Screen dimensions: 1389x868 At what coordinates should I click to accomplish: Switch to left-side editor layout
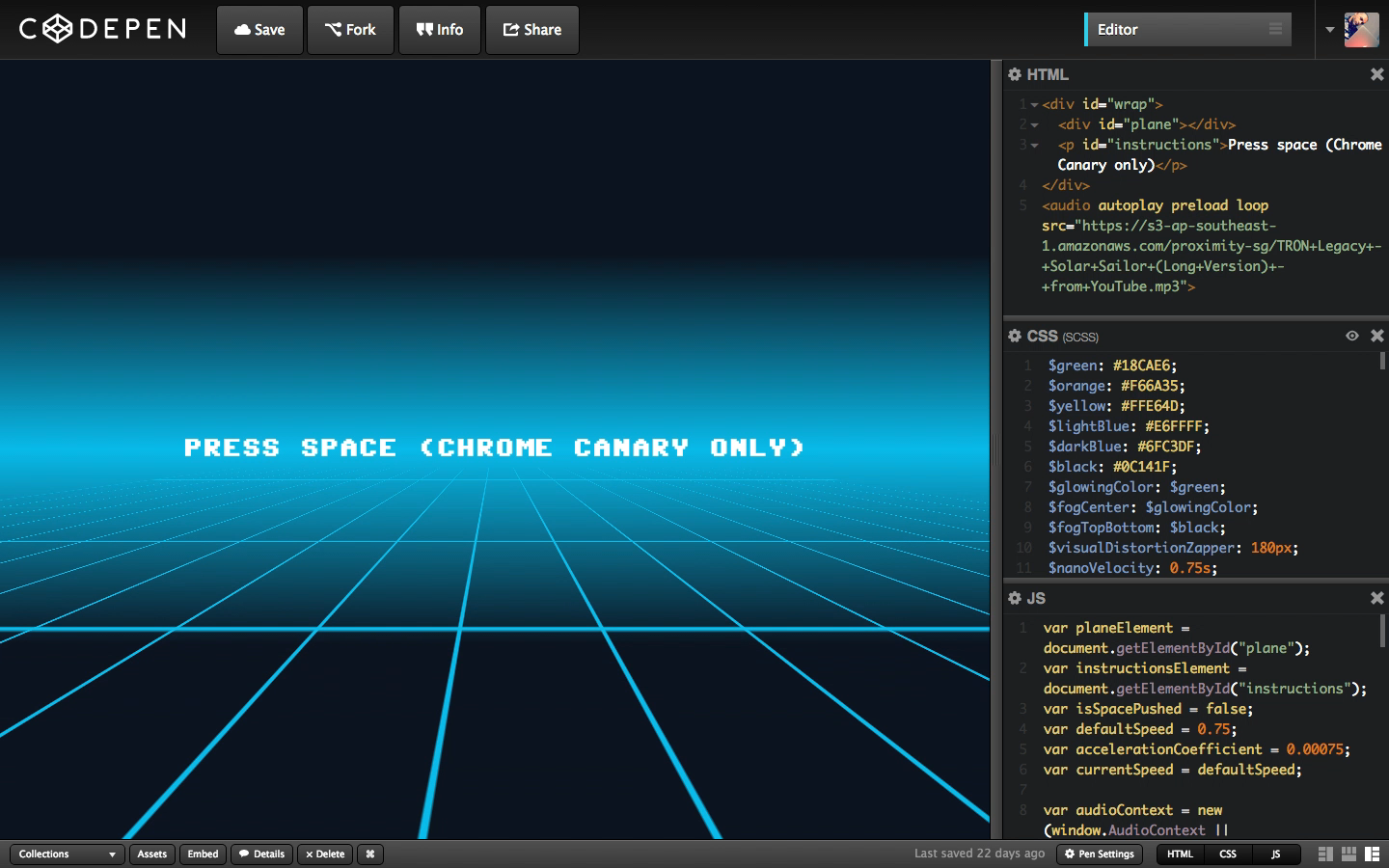point(1325,854)
